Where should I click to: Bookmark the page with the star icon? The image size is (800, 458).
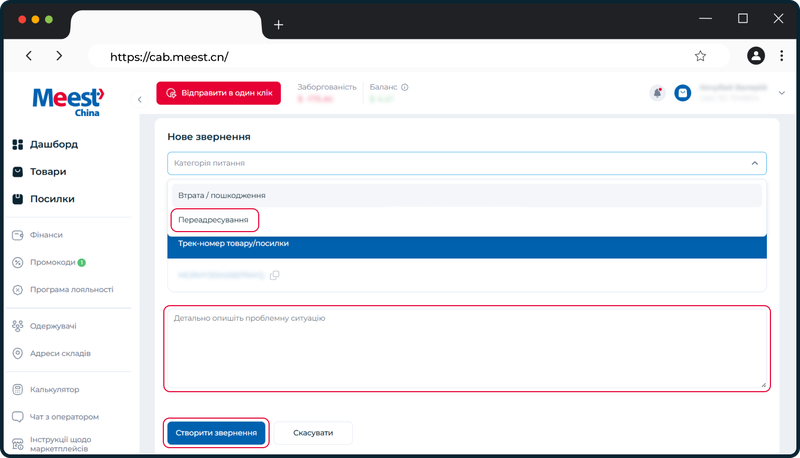(x=700, y=56)
